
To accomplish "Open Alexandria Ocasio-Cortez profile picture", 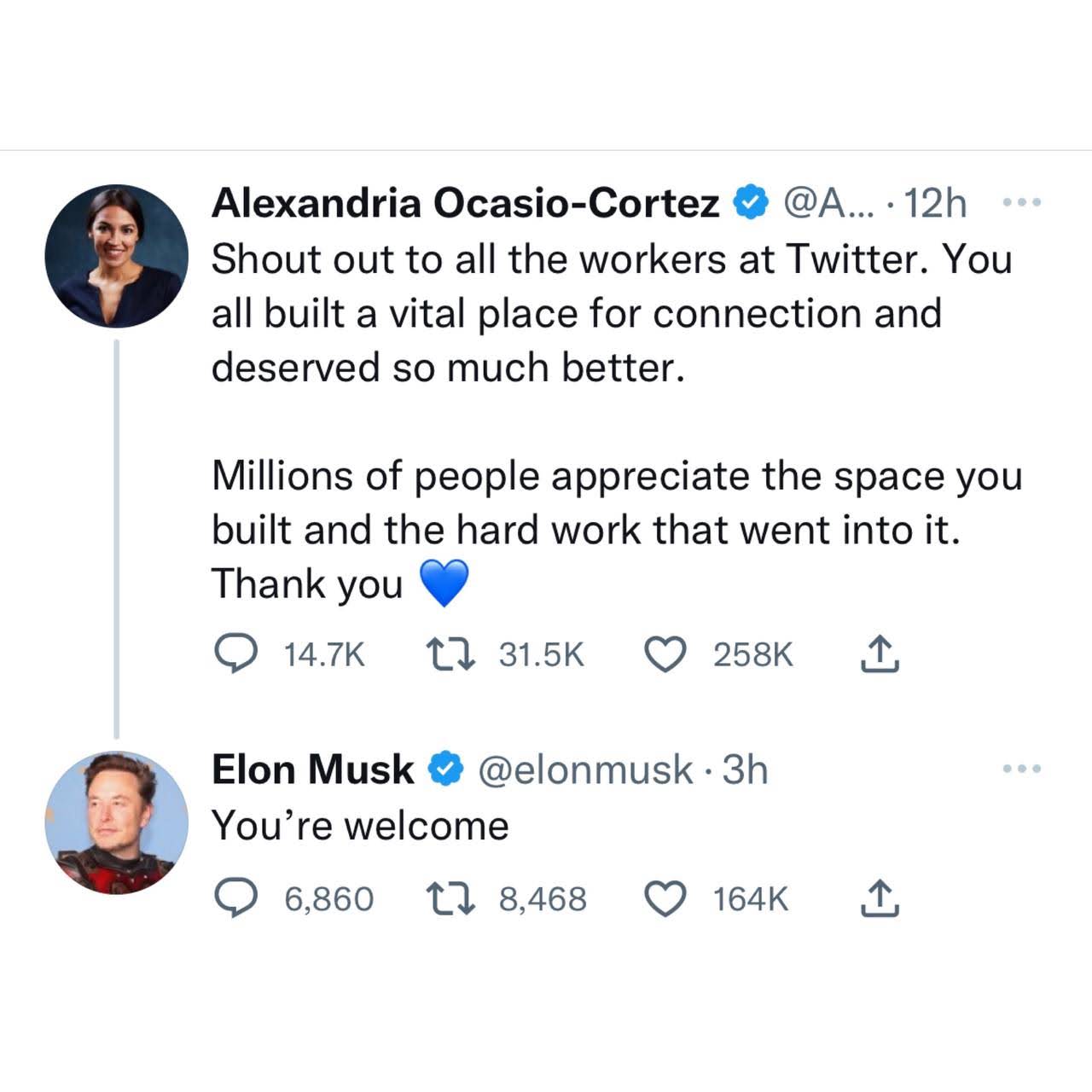I will click(x=116, y=256).
